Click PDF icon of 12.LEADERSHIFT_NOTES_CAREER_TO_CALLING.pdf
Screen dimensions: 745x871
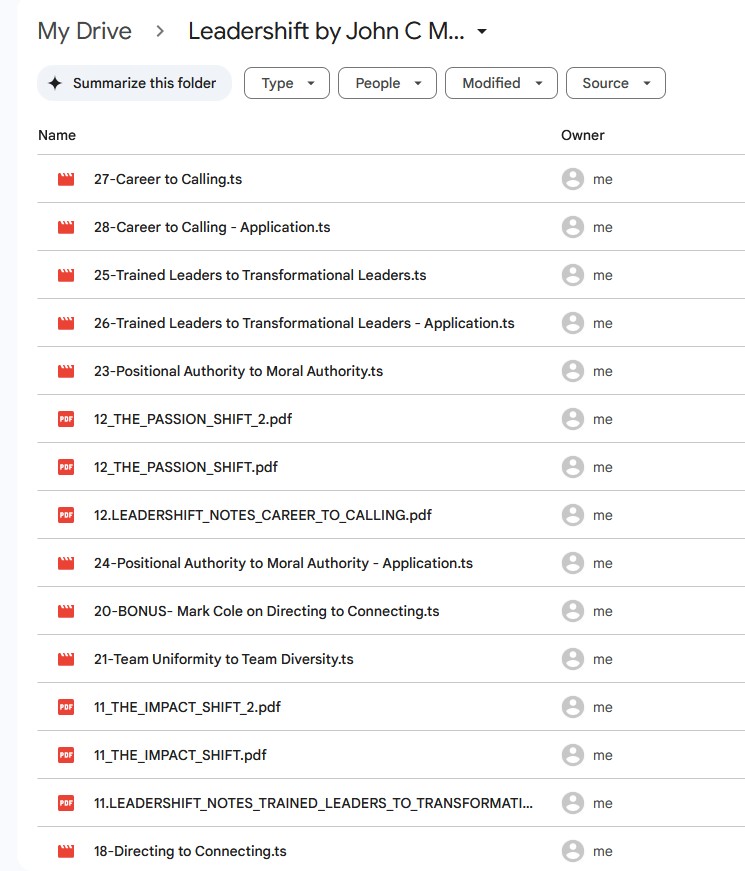click(x=66, y=516)
